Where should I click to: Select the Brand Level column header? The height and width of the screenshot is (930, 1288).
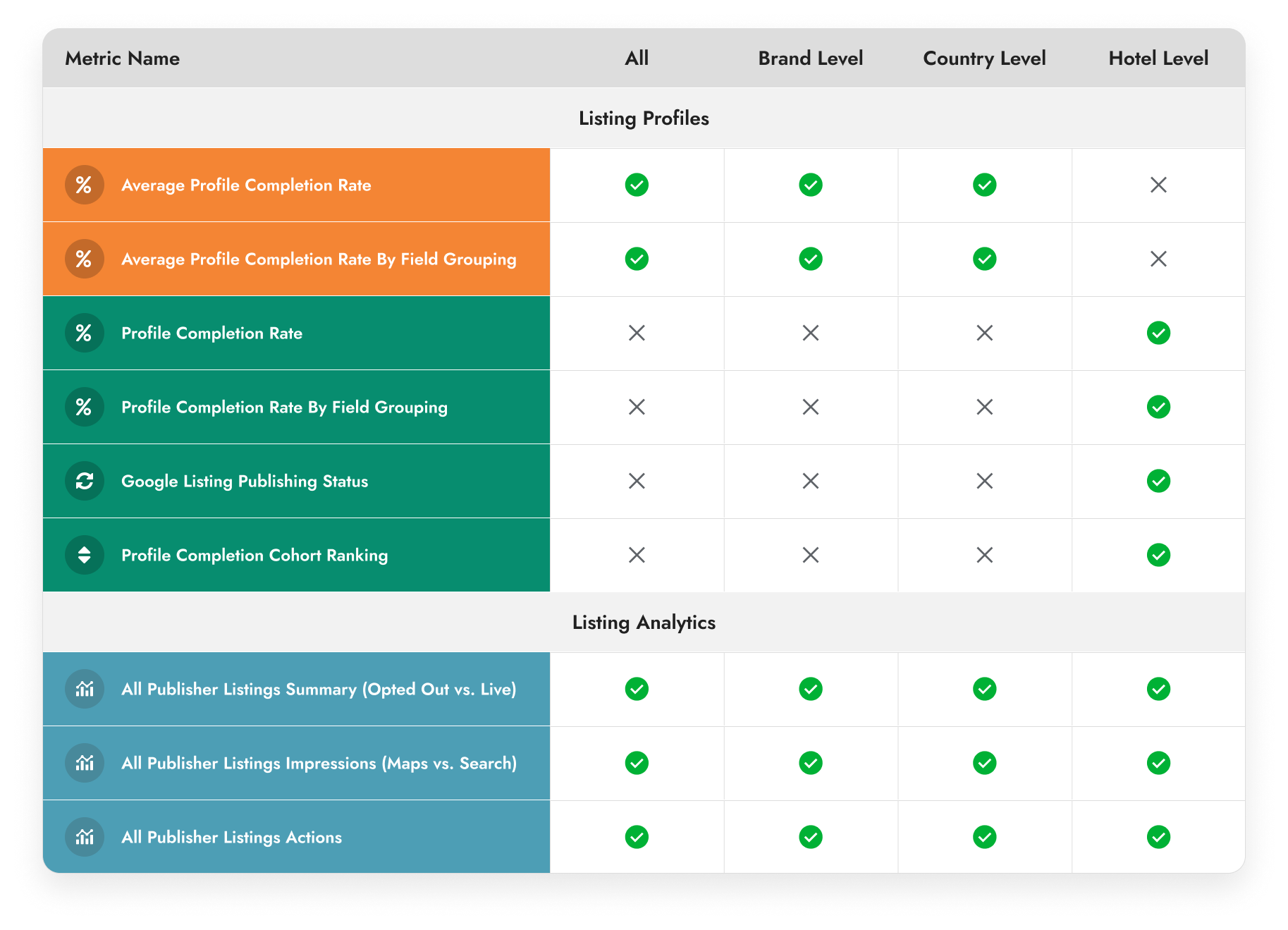pos(811,59)
